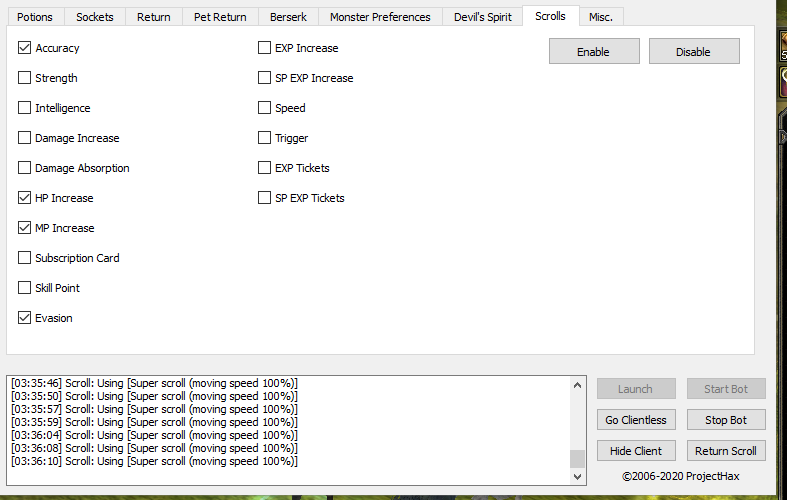Use the Return Scroll button
Screen dimensions: 787x500
point(726,451)
